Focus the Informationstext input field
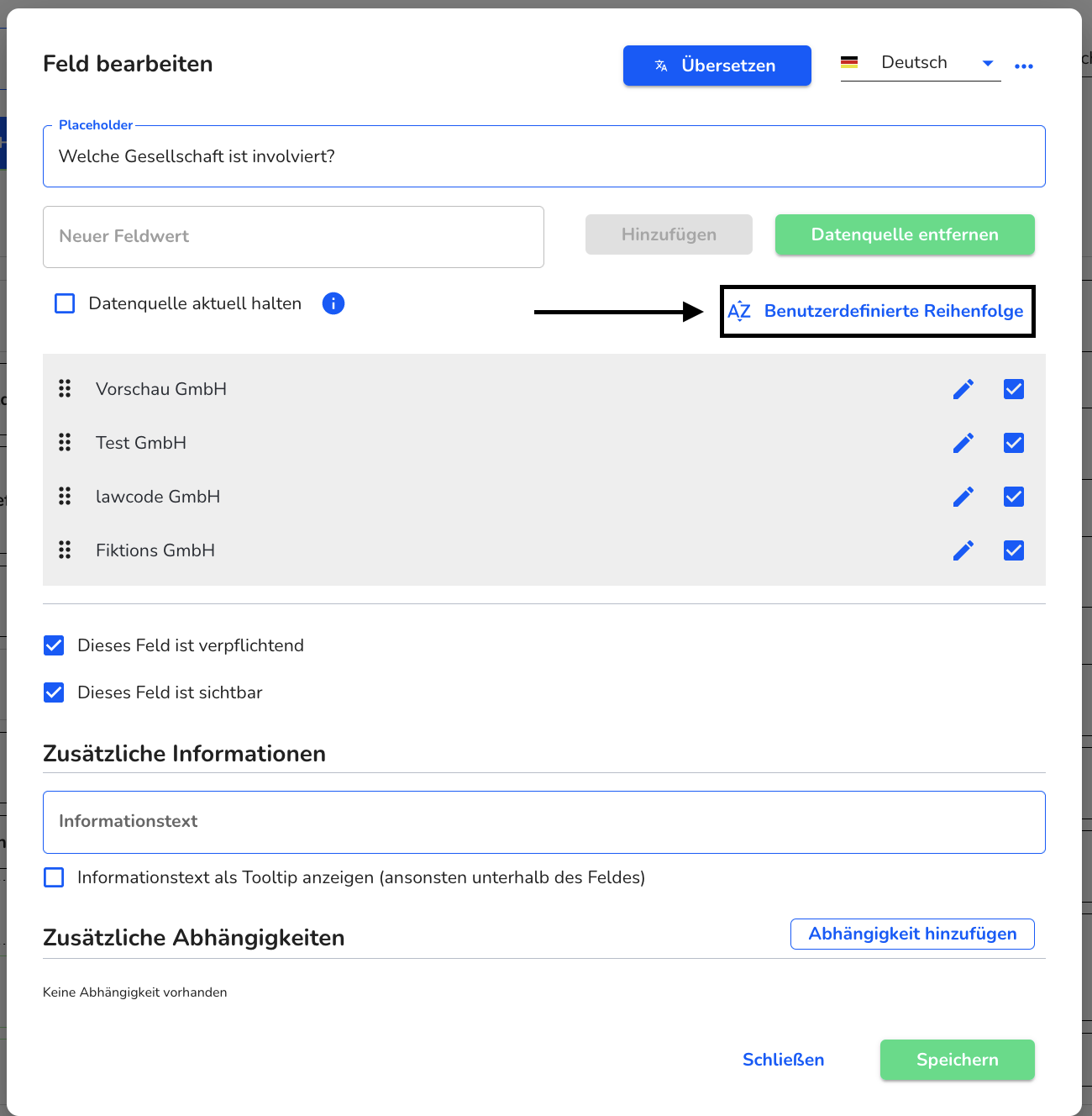1092x1116 pixels. point(544,822)
